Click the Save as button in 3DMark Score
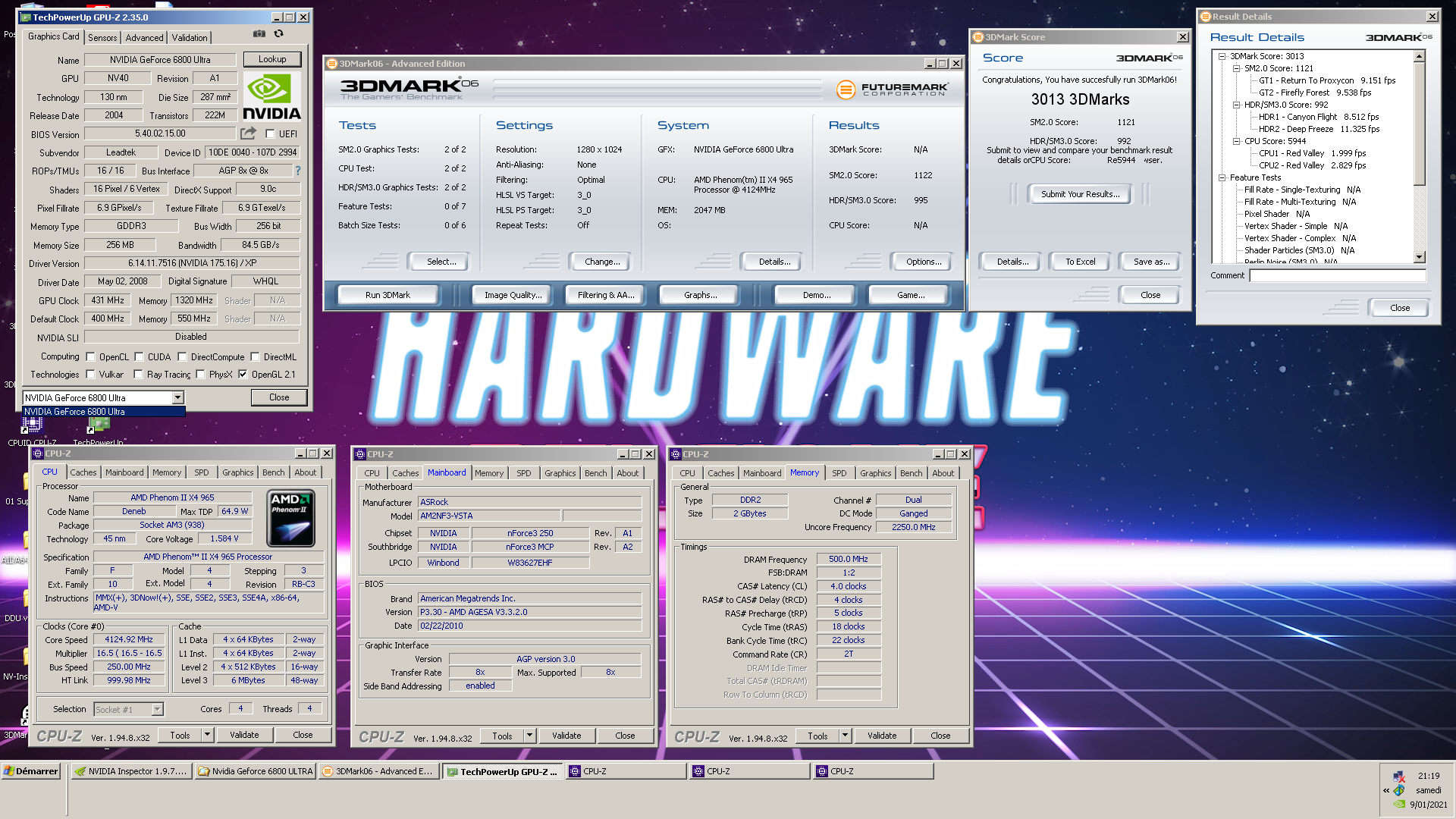Image resolution: width=1456 pixels, height=819 pixels. (1151, 262)
